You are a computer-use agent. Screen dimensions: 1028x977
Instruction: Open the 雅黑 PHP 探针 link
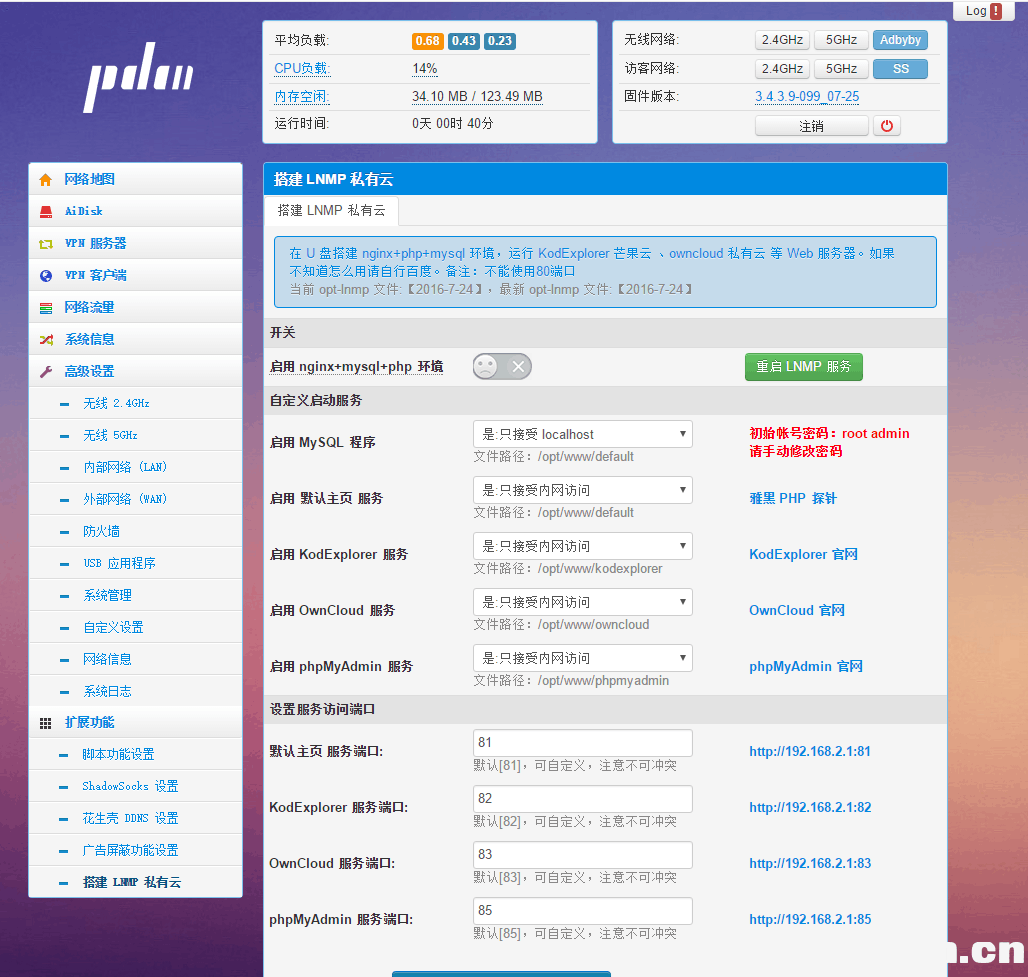[x=793, y=498]
